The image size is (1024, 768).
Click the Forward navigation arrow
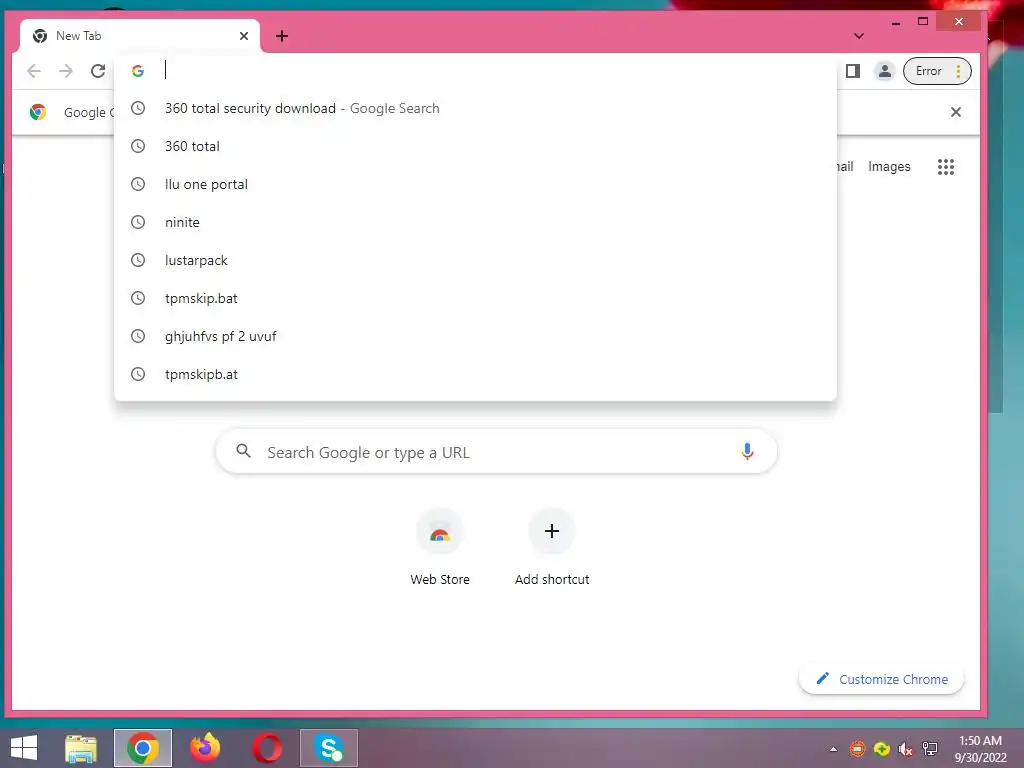pos(66,71)
